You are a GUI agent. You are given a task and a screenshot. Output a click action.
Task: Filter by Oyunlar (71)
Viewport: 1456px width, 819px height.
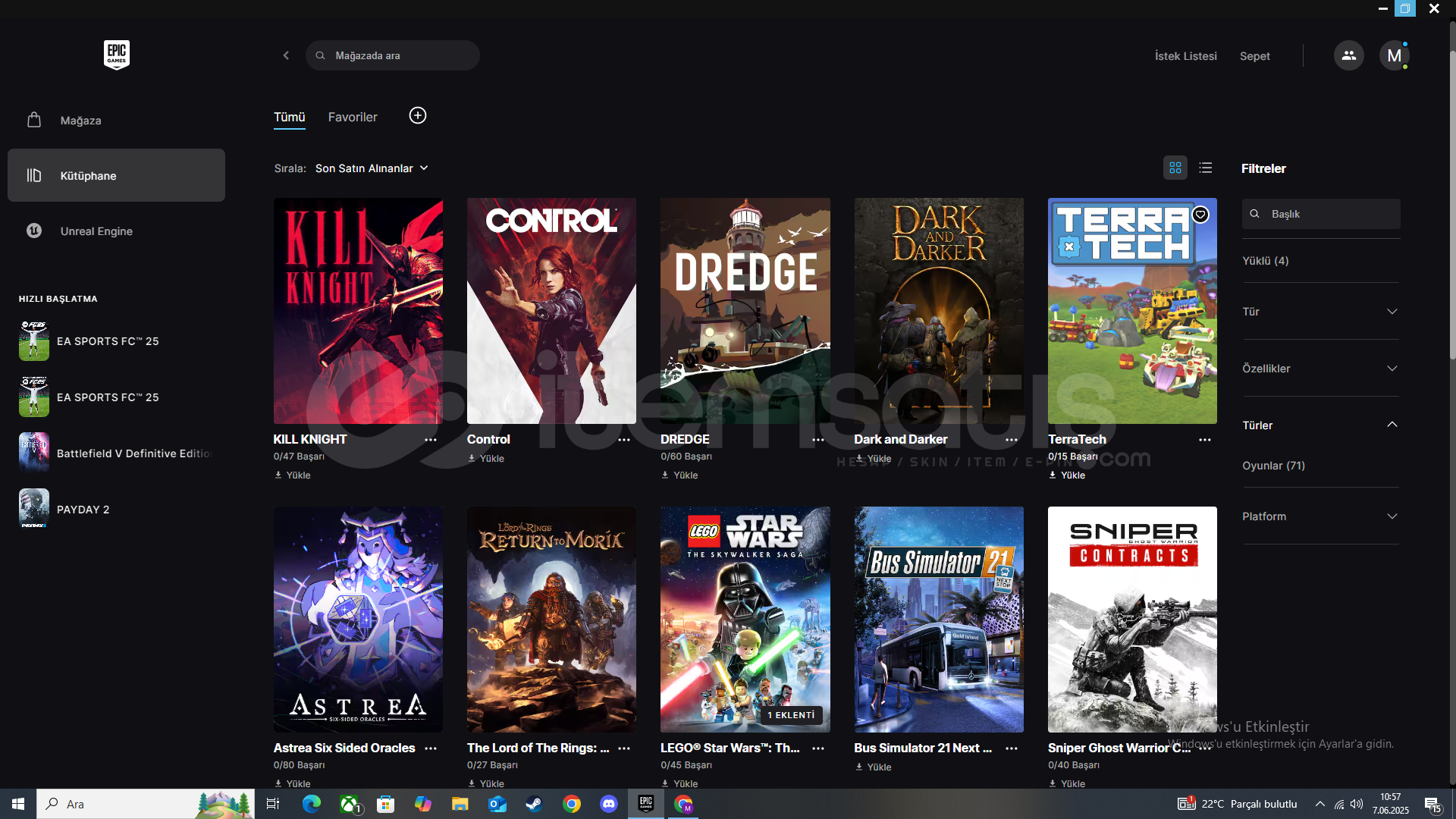click(1274, 466)
